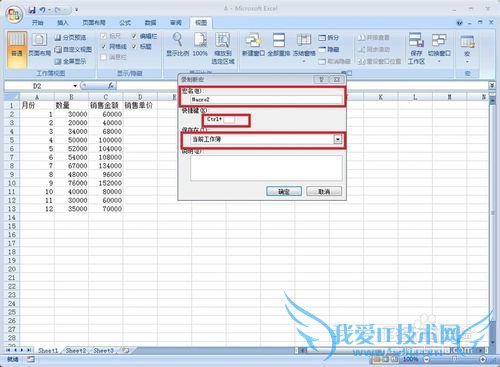This screenshot has width=500, height=367.
Task: Click the 说明 description text box
Action: click(x=266, y=168)
